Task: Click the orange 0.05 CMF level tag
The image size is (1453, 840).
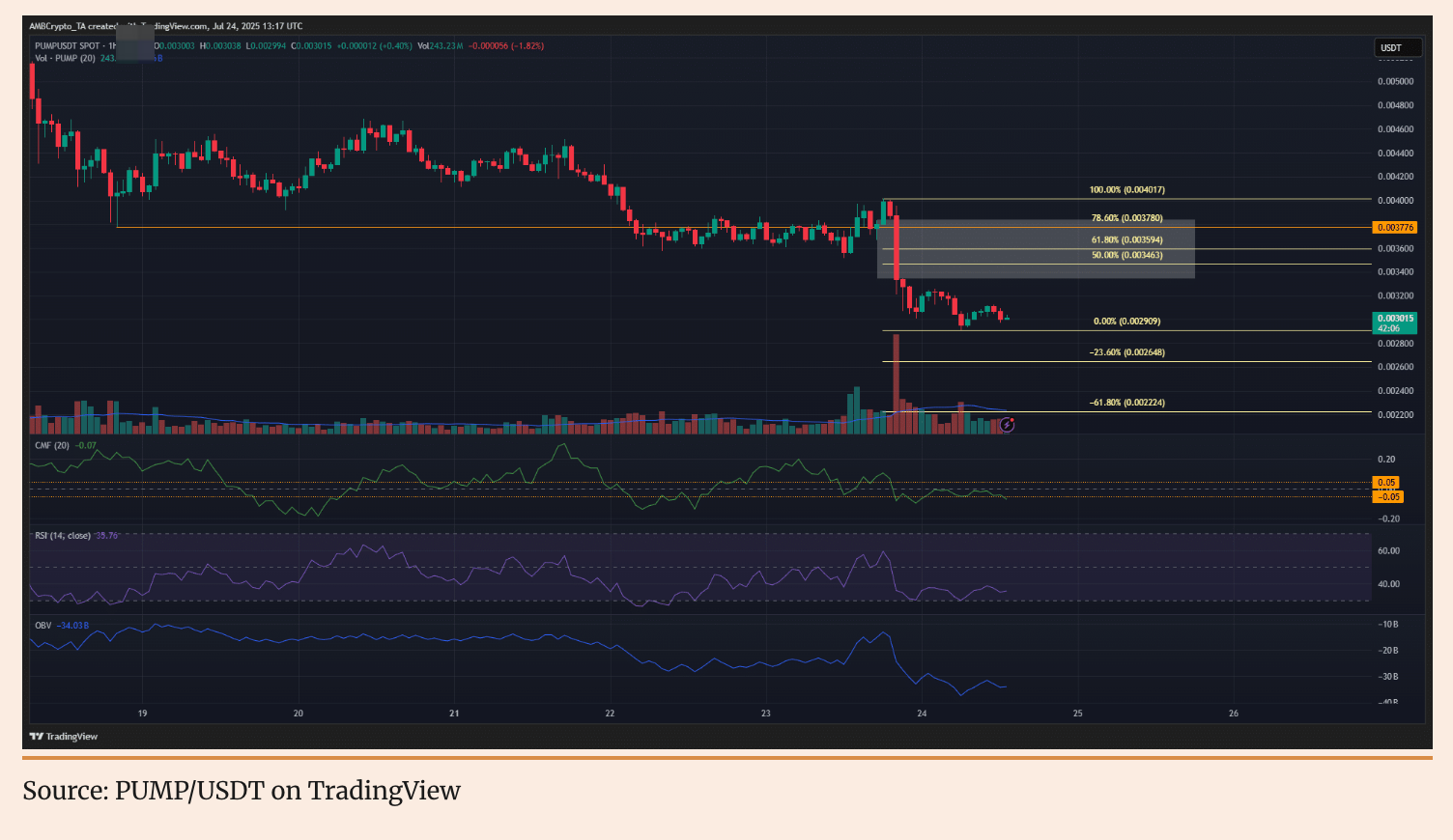Action: 1386,482
